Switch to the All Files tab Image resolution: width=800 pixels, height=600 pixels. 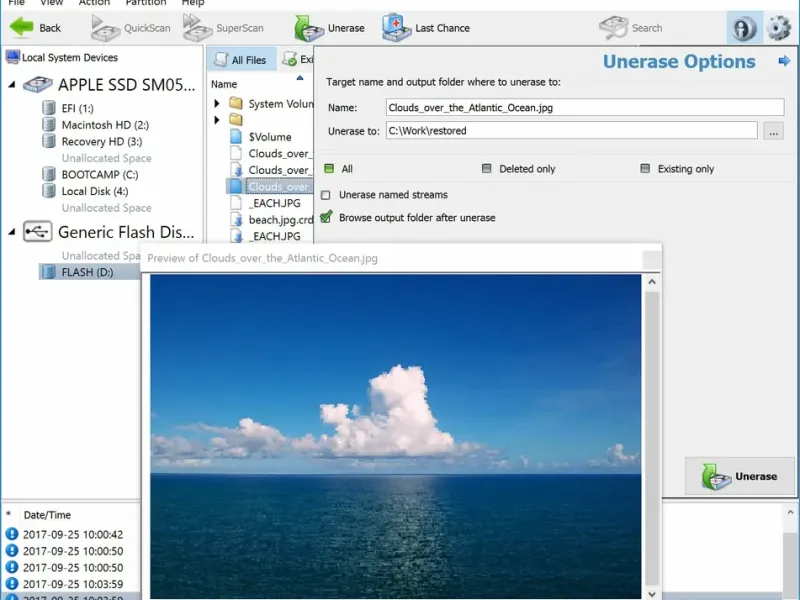pyautogui.click(x=240, y=60)
